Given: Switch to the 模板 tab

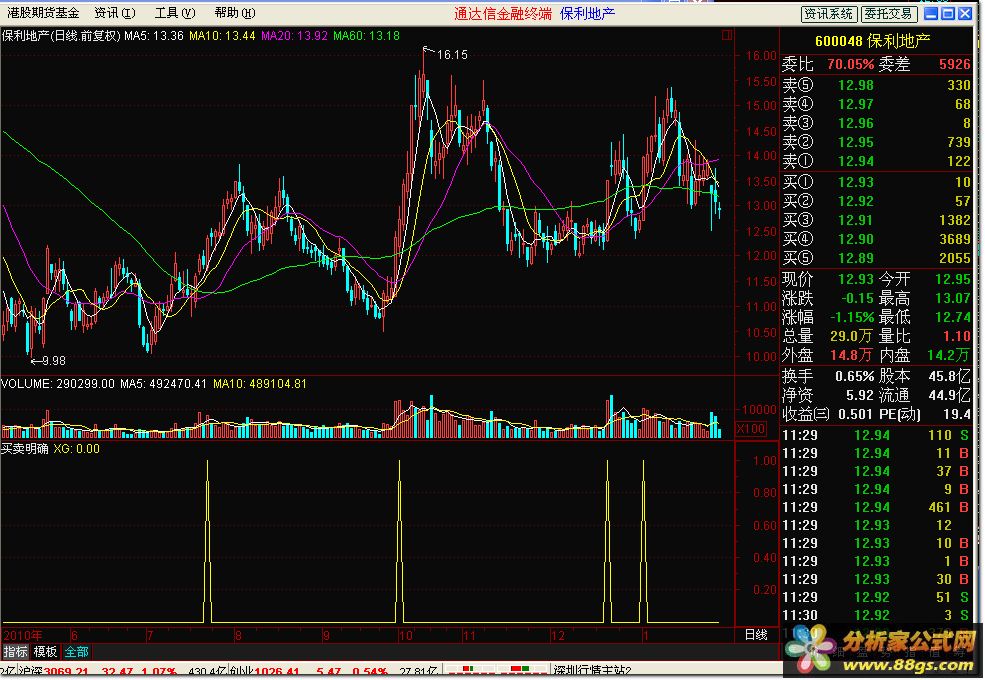Looking at the screenshot, I should pyautogui.click(x=45, y=652).
